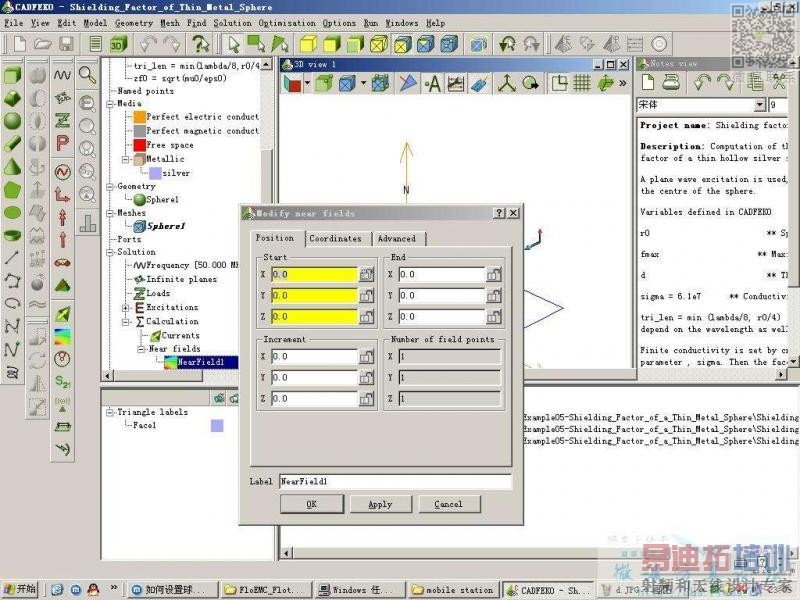Open the File menu
The width and height of the screenshot is (800, 600).
[x=14, y=23]
